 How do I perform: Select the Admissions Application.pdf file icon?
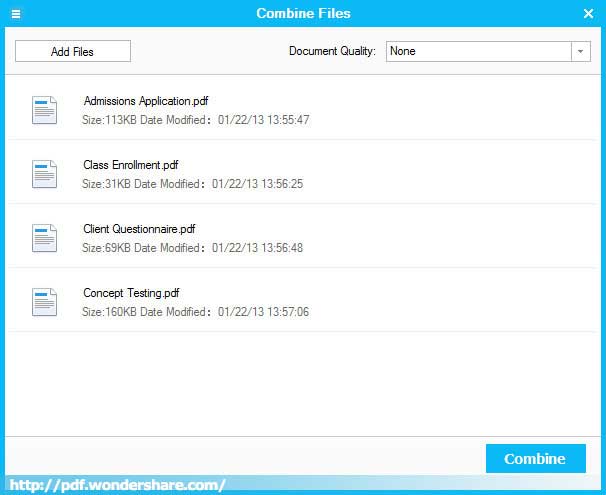(44, 110)
